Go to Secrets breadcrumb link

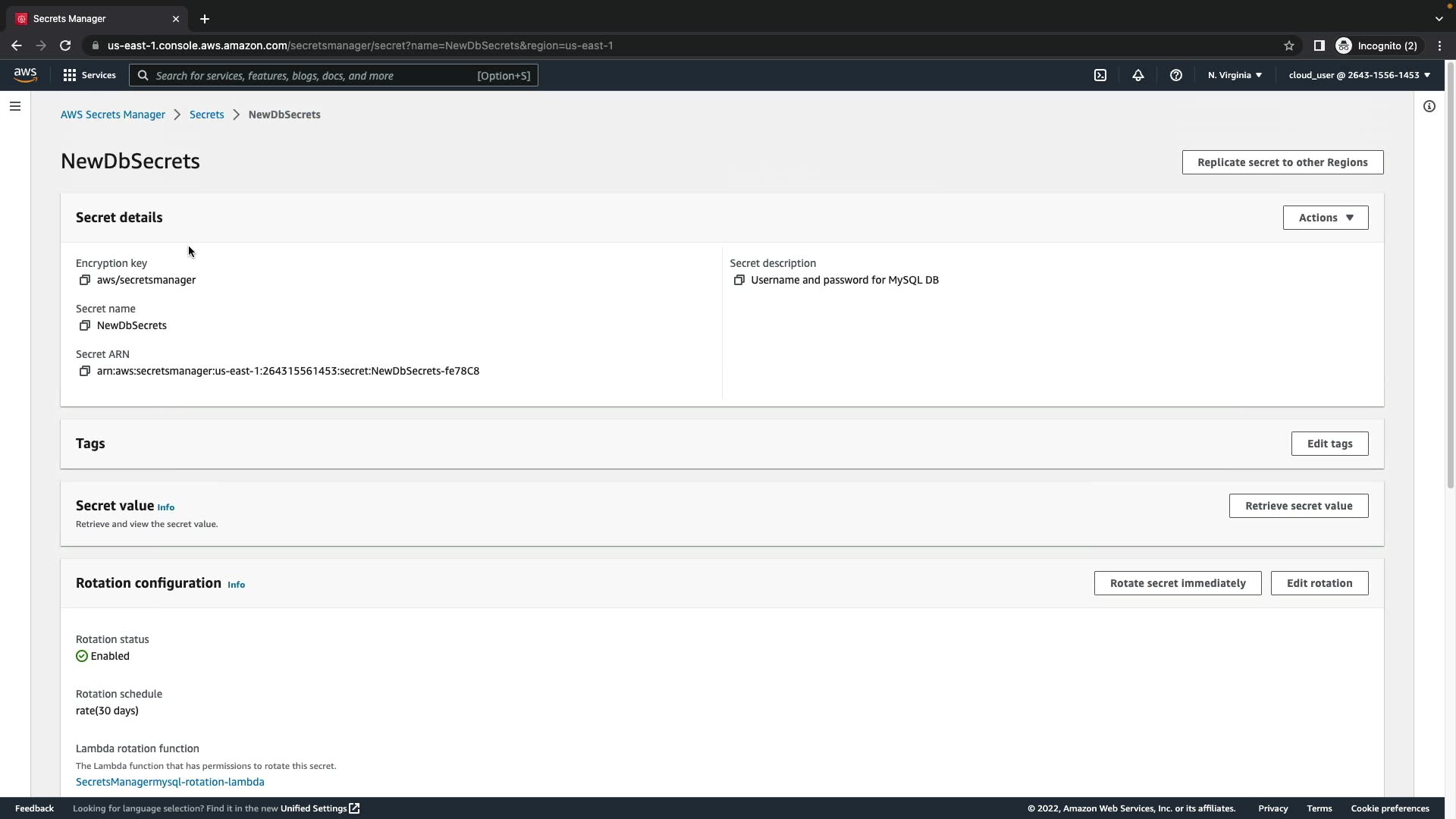tap(206, 115)
